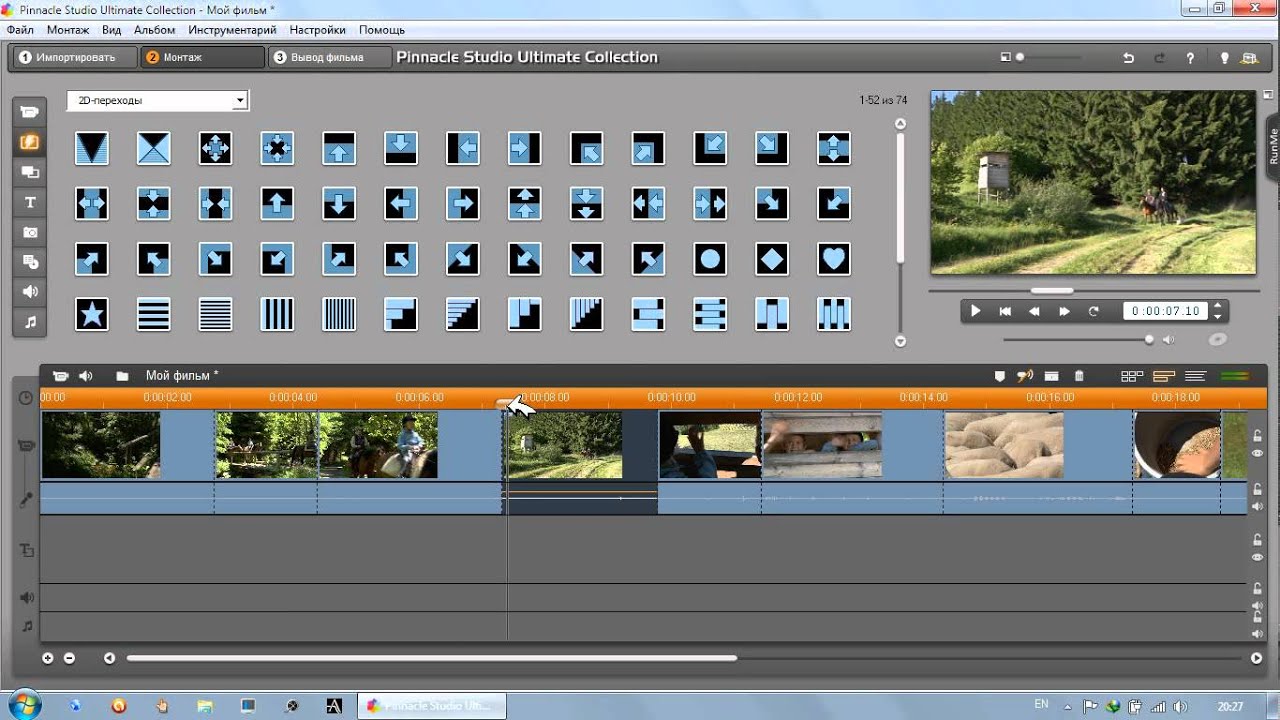Select the diamond-shaped transition
This screenshot has width=1280, height=720.
771,259
